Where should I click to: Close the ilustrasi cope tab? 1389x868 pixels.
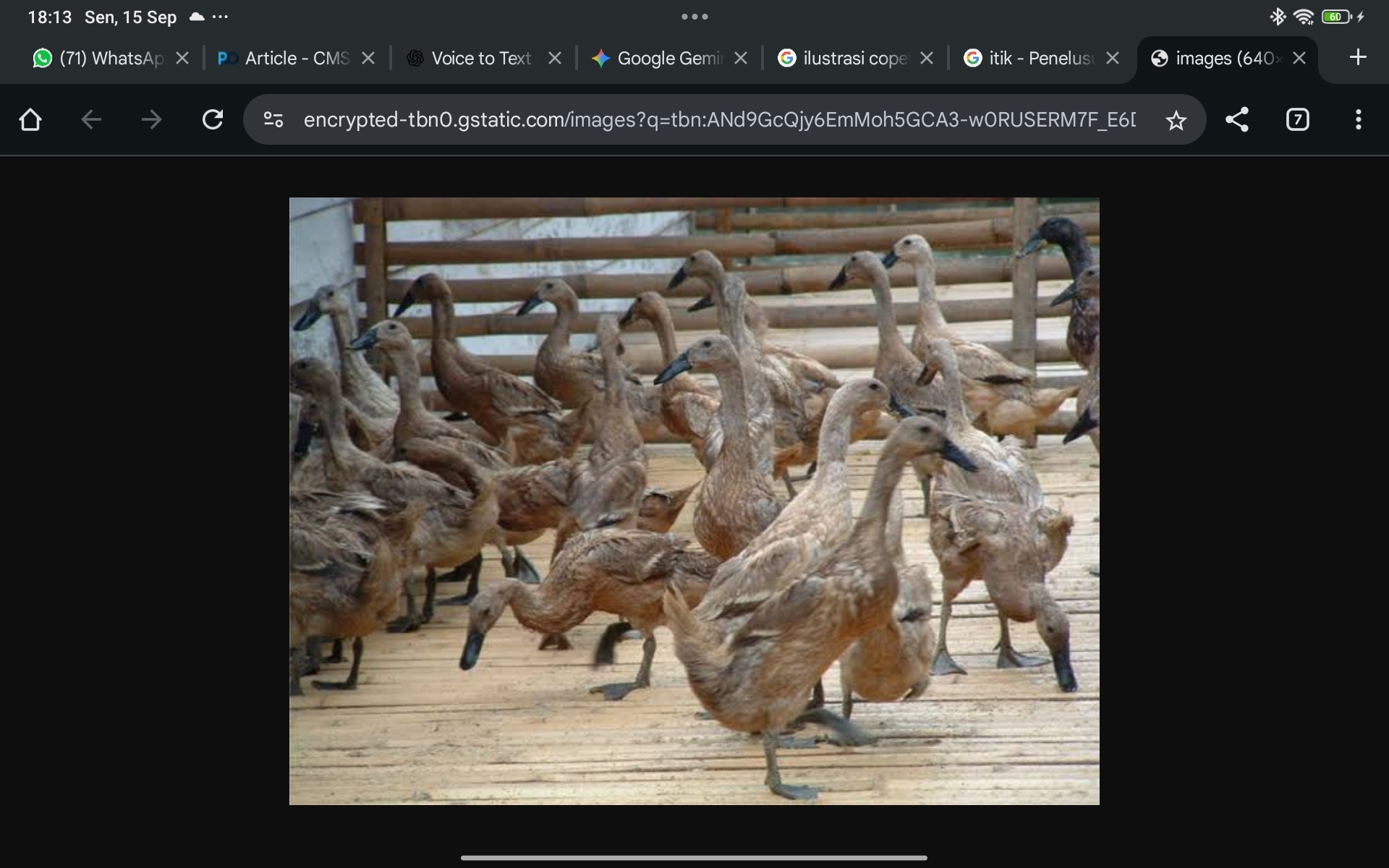(927, 59)
